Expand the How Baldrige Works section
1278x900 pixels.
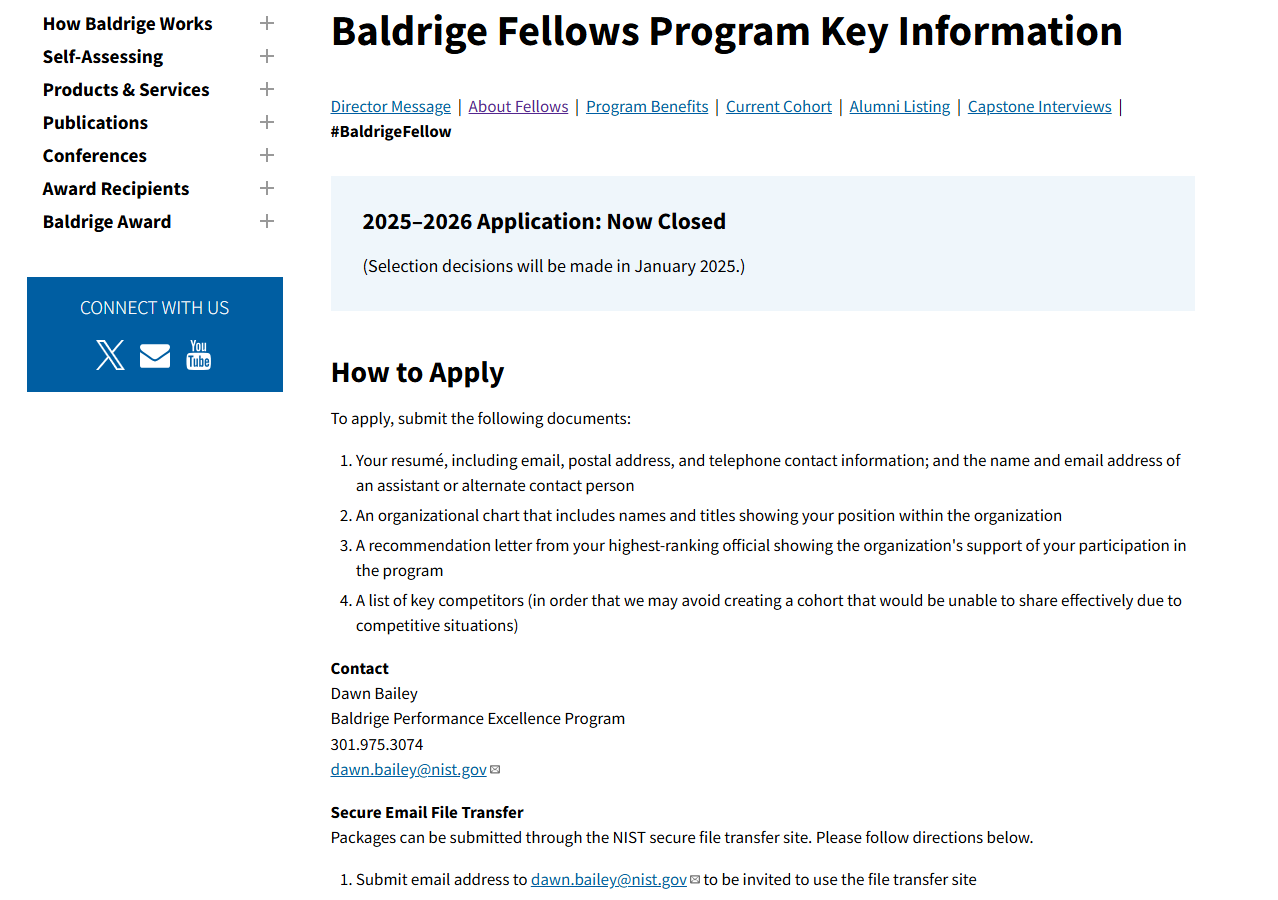[x=267, y=23]
